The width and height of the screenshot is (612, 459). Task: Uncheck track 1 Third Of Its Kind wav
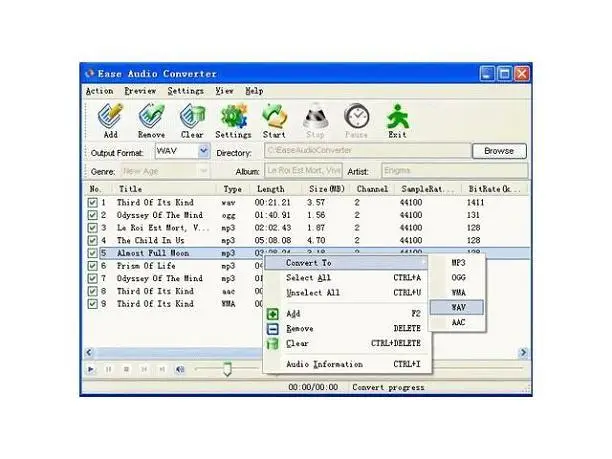[92, 203]
